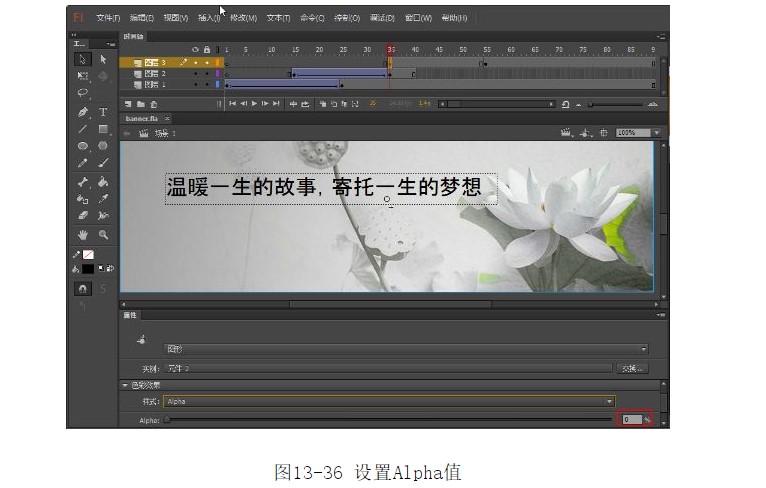Select the Hand tool
This screenshot has width=766, height=488.
[x=83, y=236]
